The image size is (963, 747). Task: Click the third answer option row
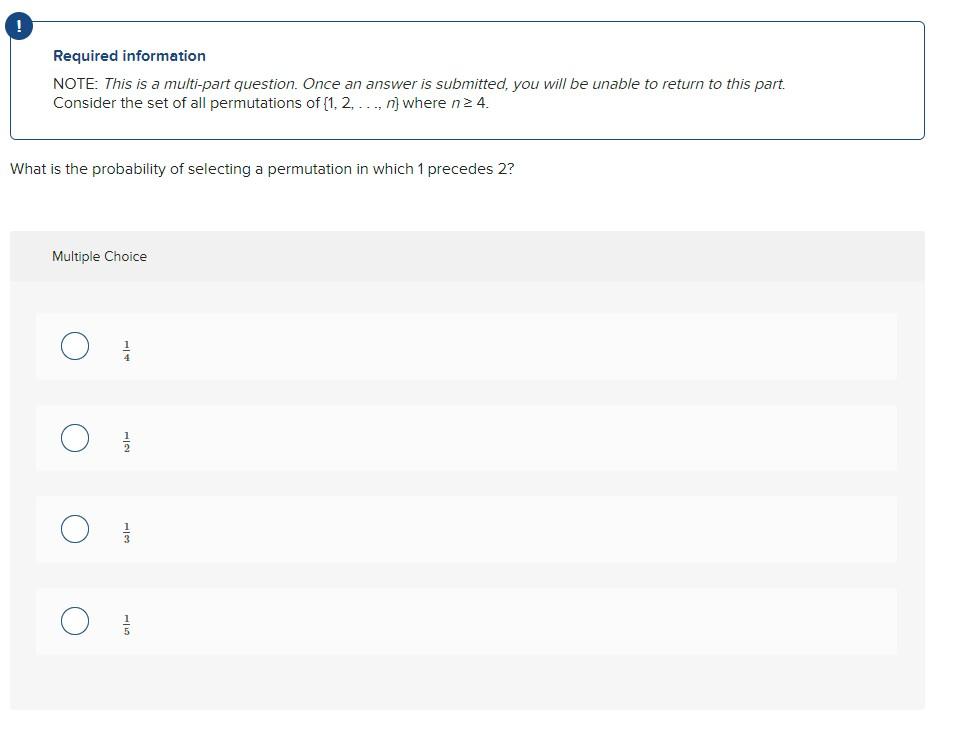point(466,530)
